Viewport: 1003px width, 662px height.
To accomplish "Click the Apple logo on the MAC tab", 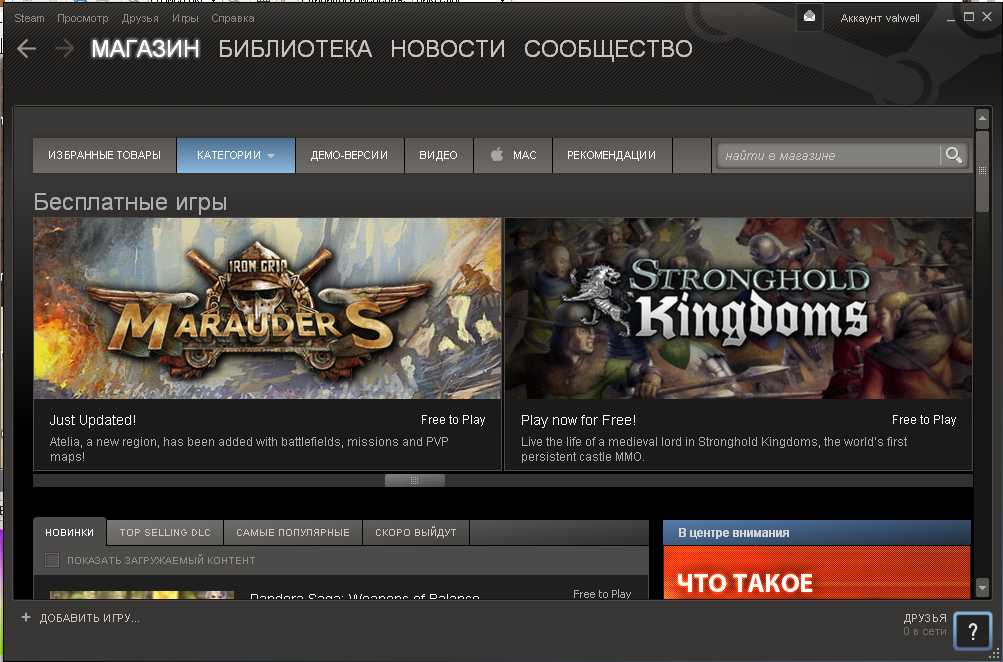I will [x=497, y=155].
